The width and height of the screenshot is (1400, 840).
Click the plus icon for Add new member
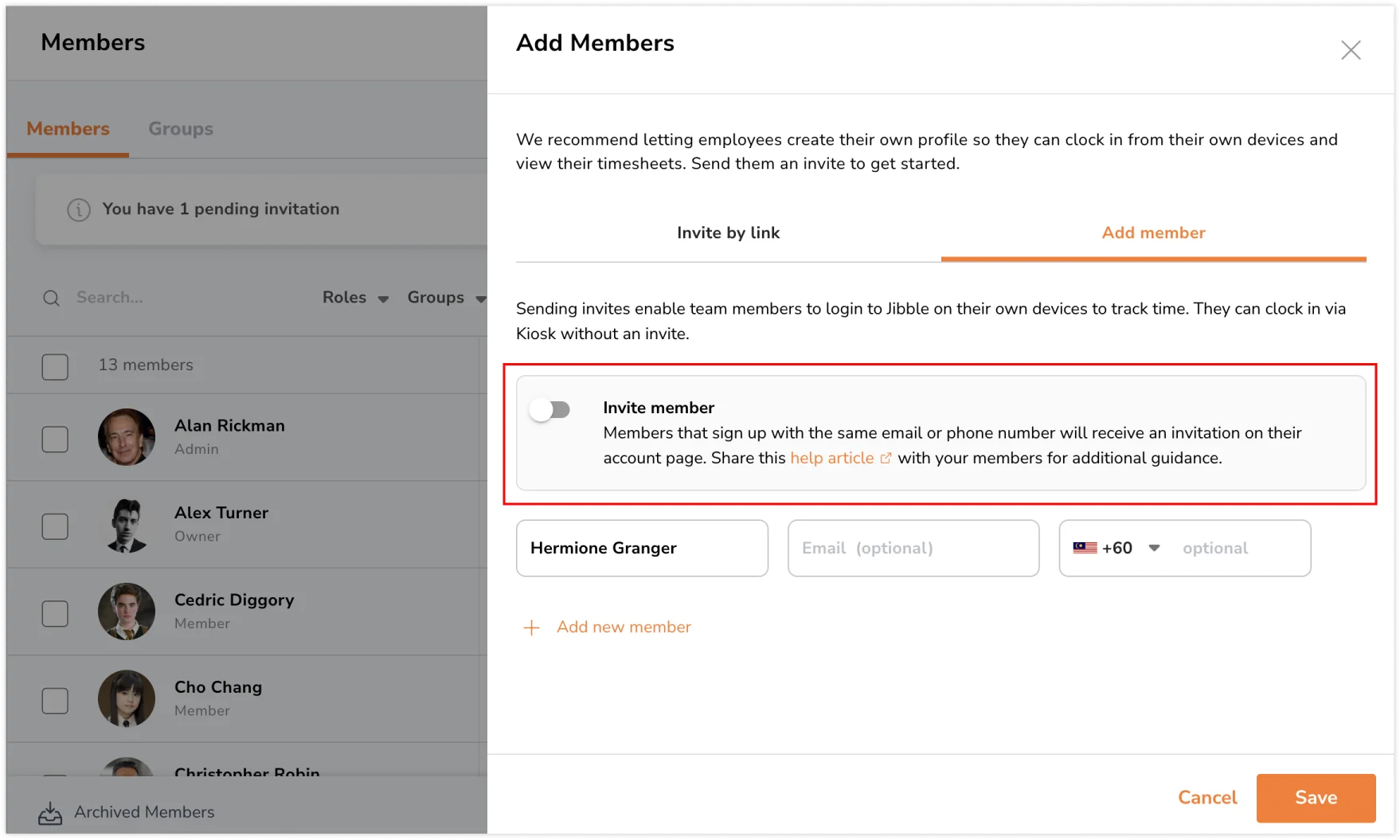point(531,627)
